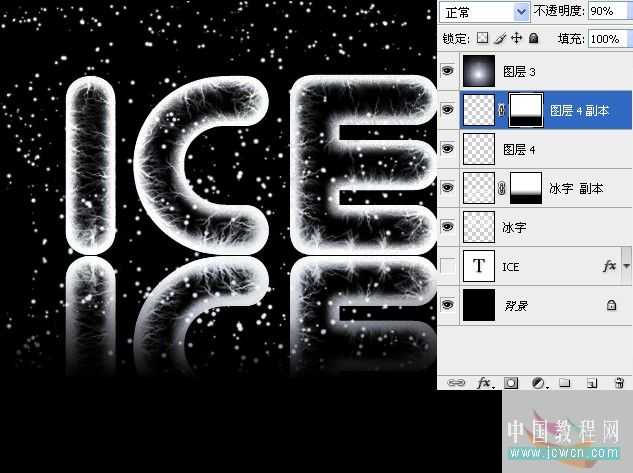Toggle lock transparent pixels icon

(482, 38)
